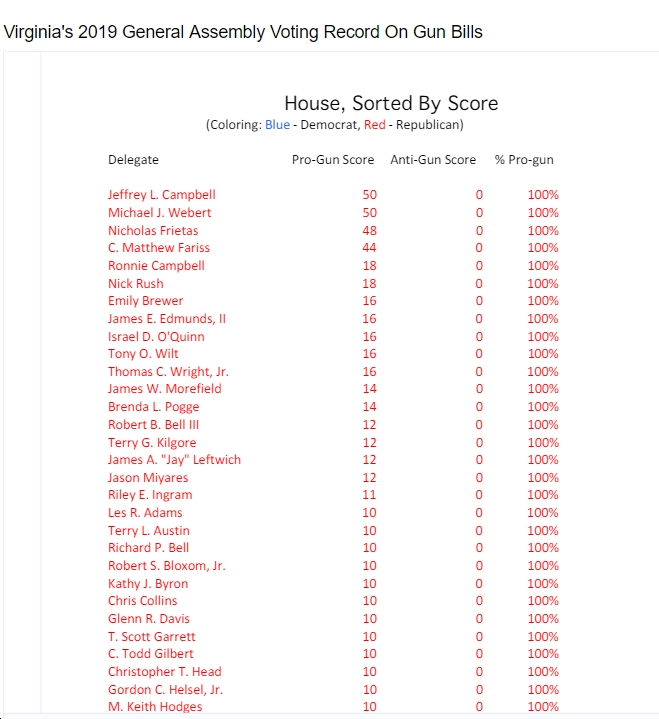This screenshot has width=659, height=719.
Task: Click the name Kathy J. Byron
Action: [148, 584]
